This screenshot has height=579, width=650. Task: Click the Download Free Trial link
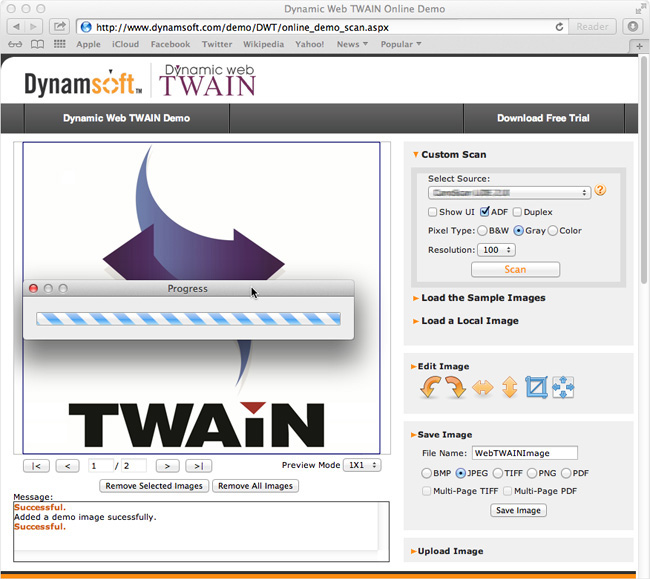[543, 118]
